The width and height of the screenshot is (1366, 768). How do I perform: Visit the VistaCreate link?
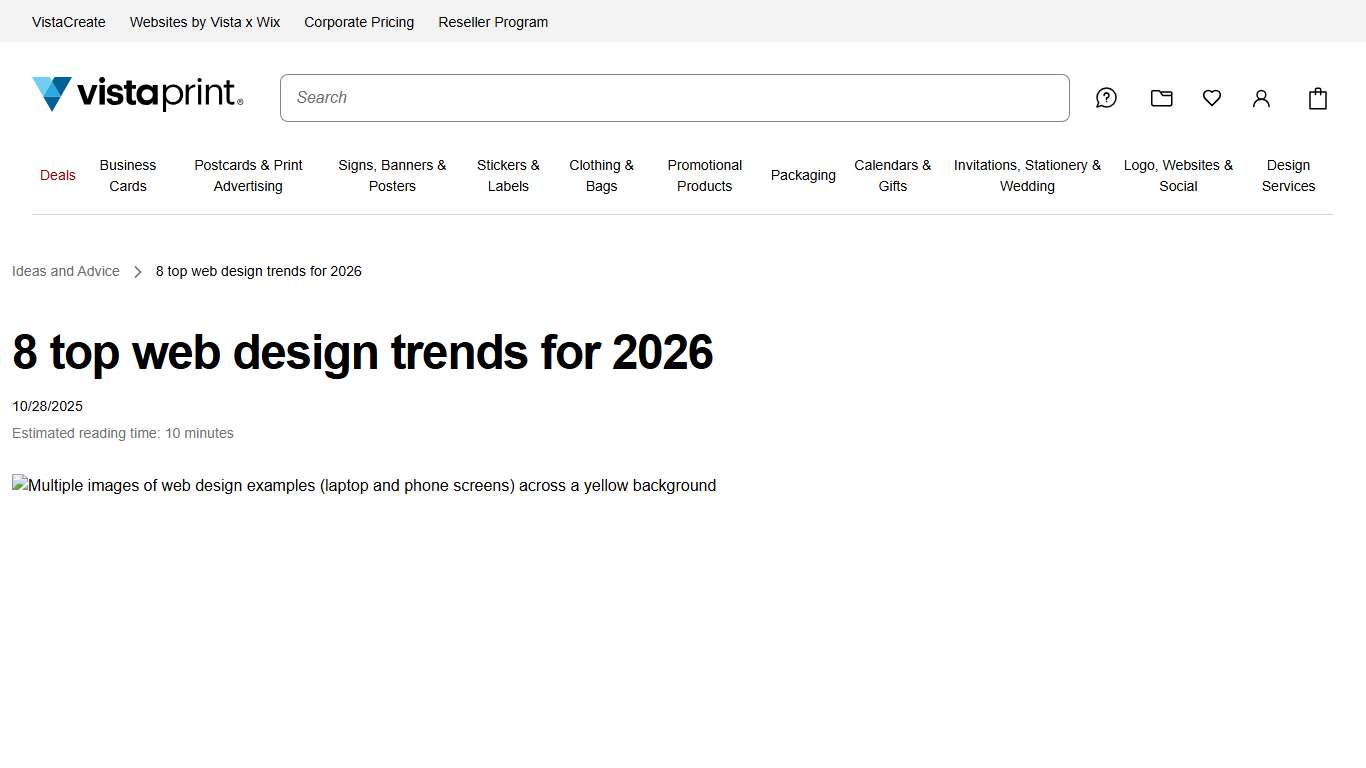coord(68,21)
